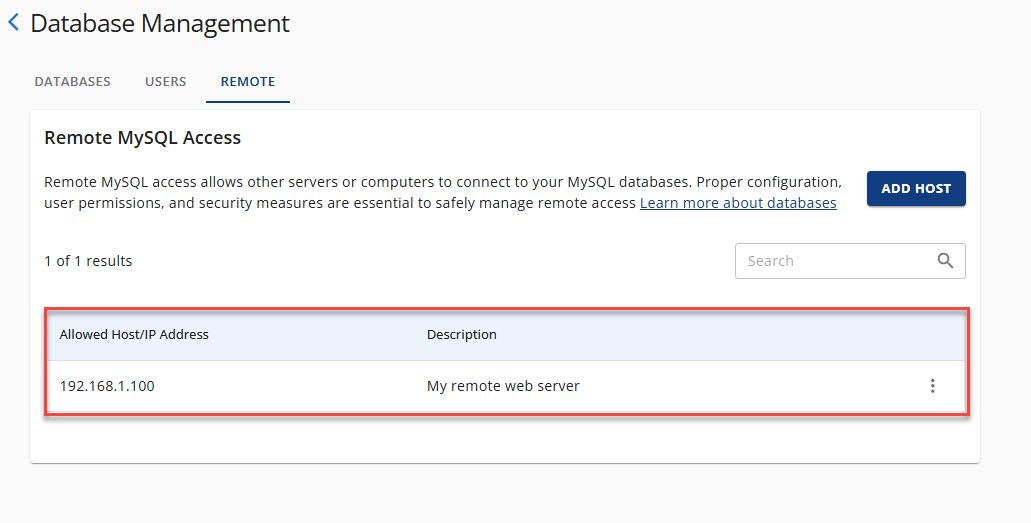This screenshot has width=1031, height=523.
Task: Go back using the left chevron arrow
Action: point(13,22)
